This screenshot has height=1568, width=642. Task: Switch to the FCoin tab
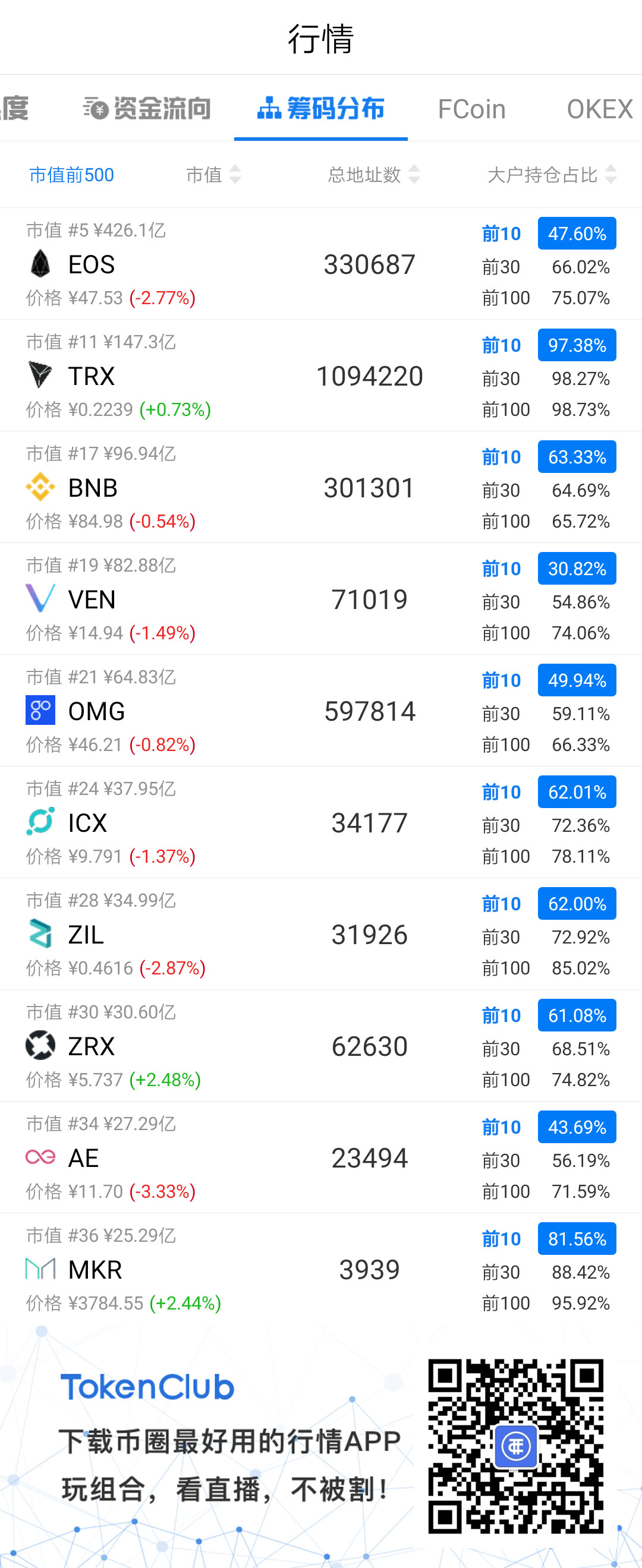pyautogui.click(x=471, y=109)
